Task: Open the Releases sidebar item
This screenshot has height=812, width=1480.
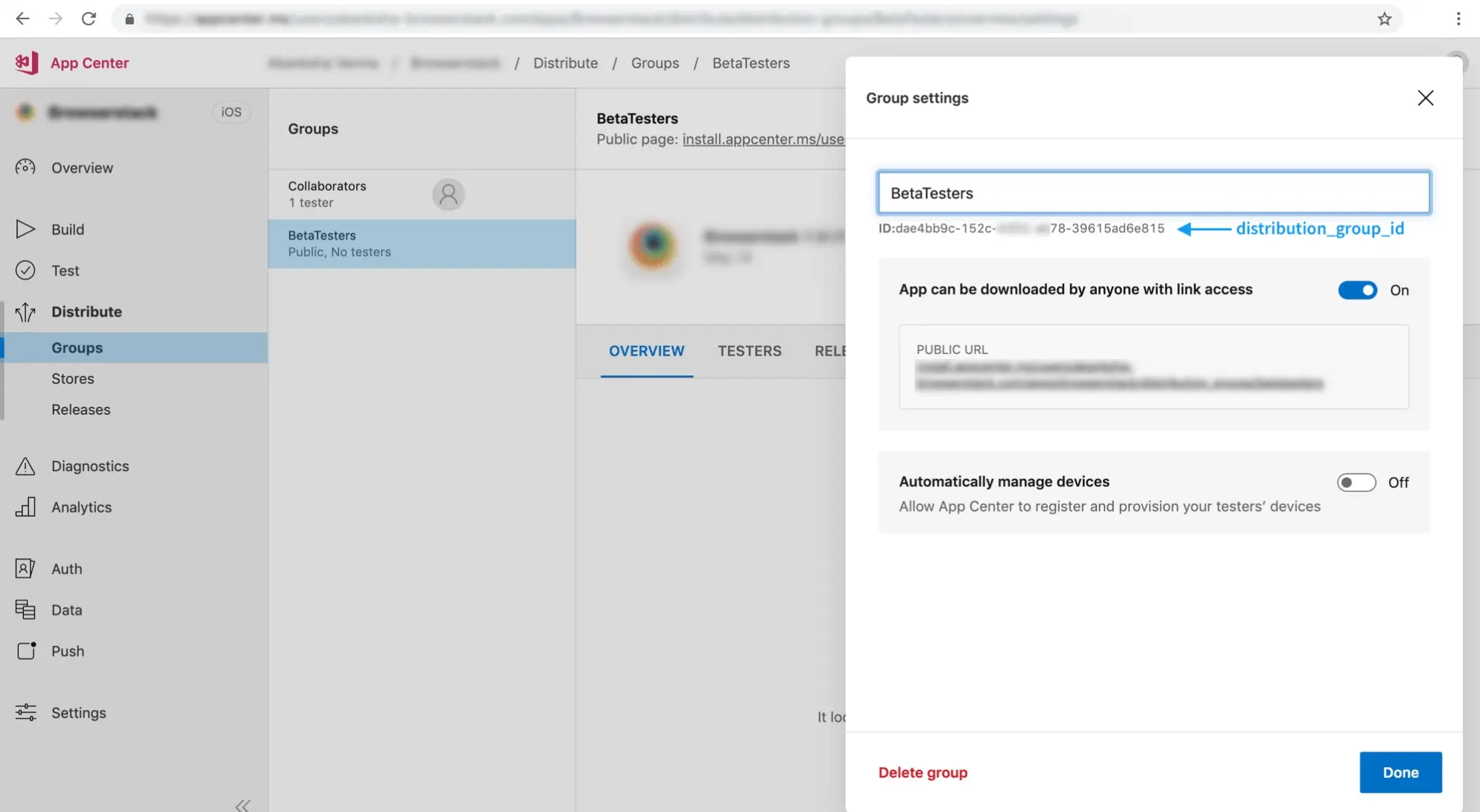Action: (80, 409)
